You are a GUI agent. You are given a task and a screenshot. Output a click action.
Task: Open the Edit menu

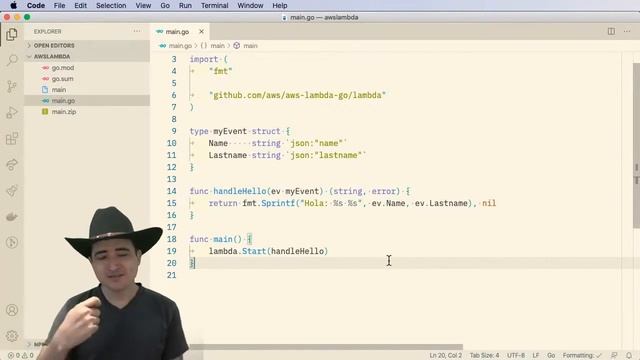pyautogui.click(x=80, y=5)
